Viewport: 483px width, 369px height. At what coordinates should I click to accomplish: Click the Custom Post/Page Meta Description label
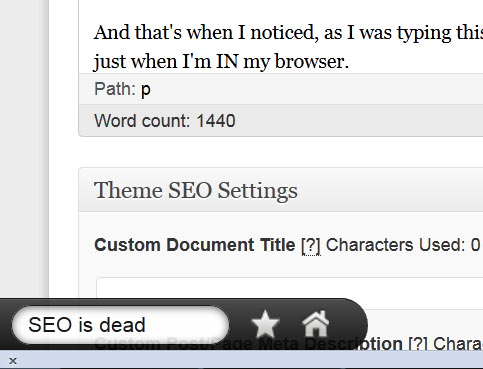tap(248, 343)
